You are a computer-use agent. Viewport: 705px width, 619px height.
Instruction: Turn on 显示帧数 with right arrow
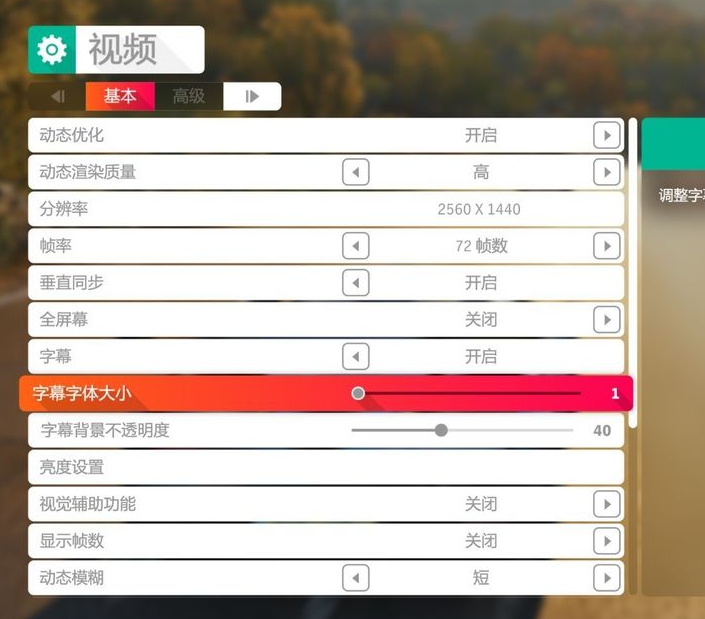coord(607,541)
